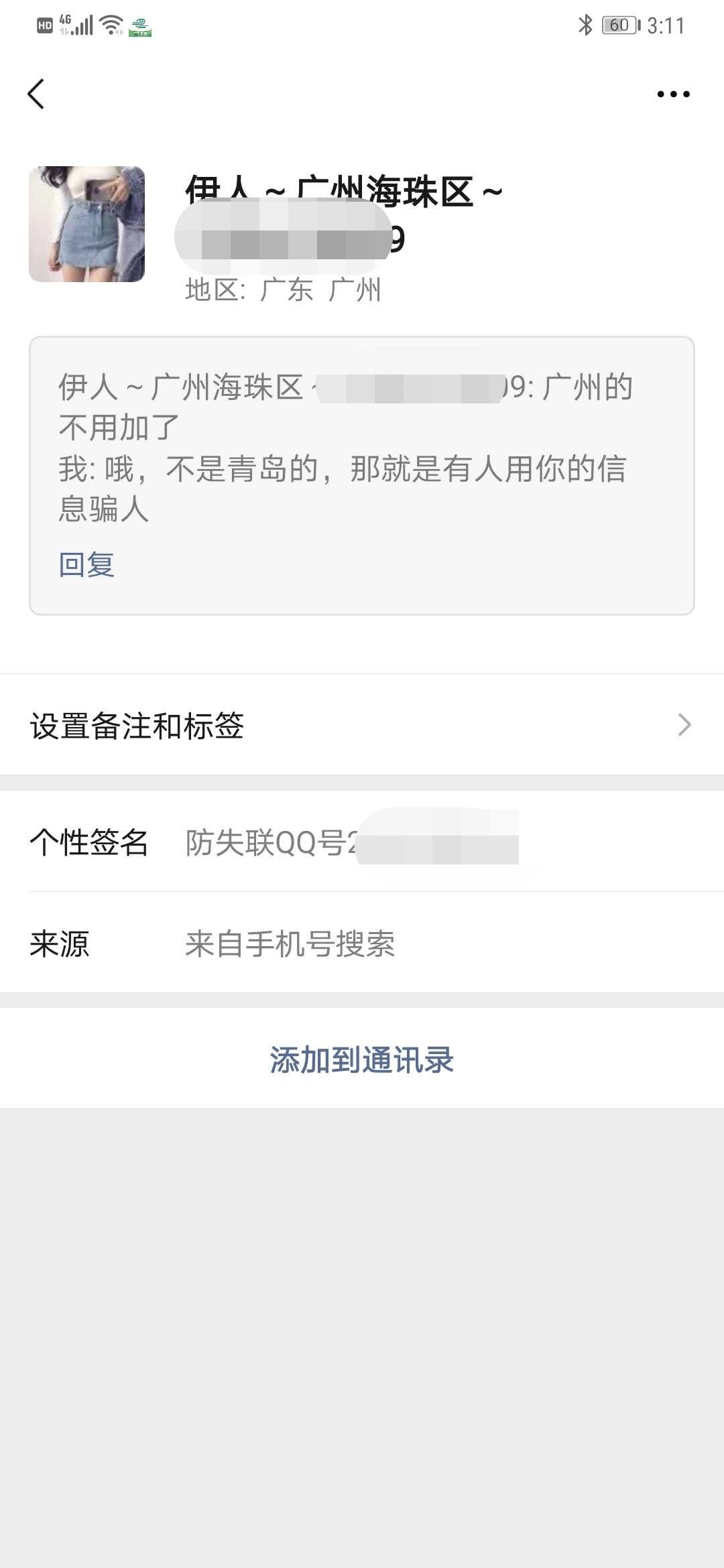724x1568 pixels.
Task: Tap the Wi-Fi signal icon
Action: [111, 25]
